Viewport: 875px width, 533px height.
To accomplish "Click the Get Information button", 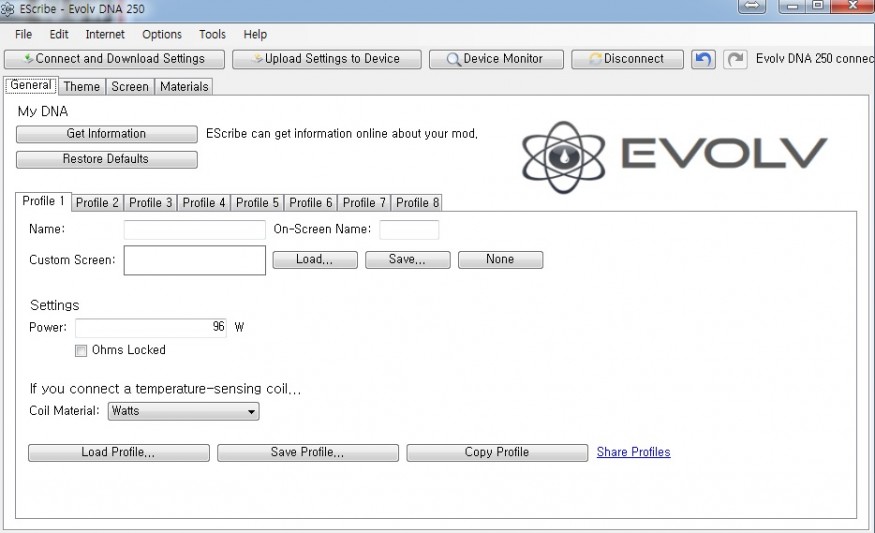I will point(107,134).
